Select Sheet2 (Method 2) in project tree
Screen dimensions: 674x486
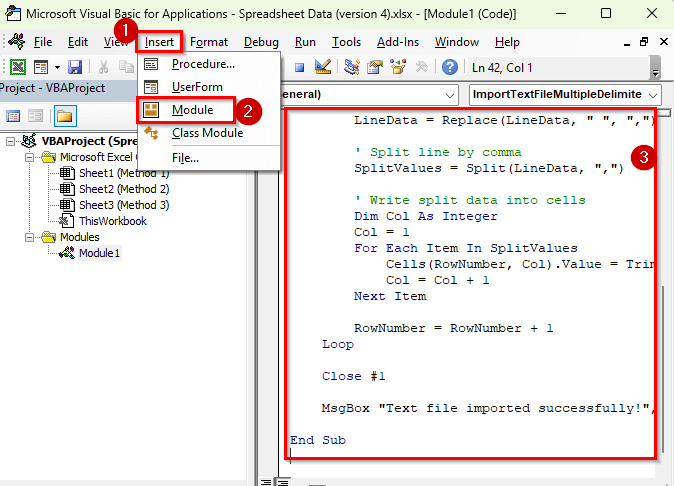[124, 189]
